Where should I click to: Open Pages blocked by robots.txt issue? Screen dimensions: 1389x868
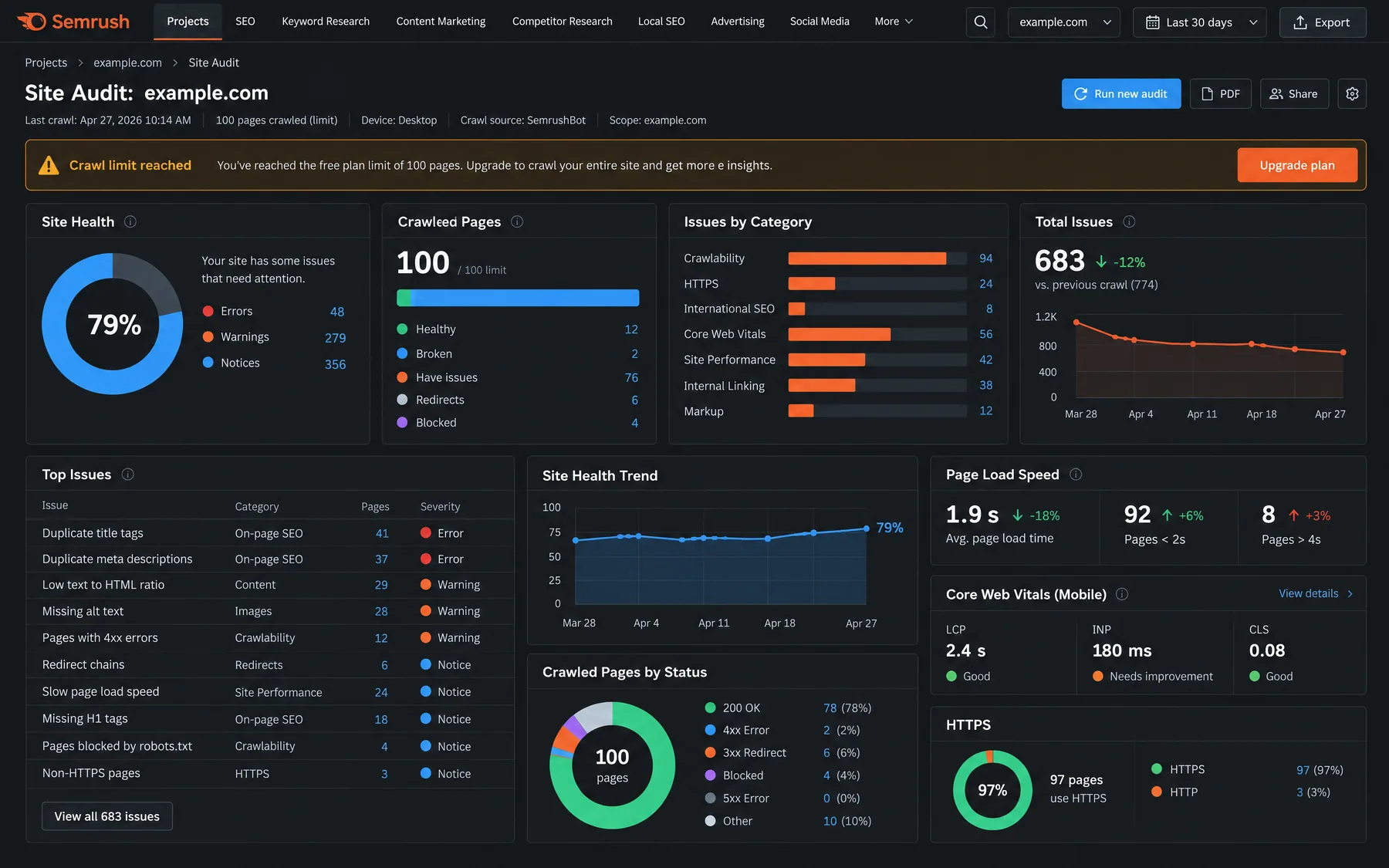click(270, 746)
